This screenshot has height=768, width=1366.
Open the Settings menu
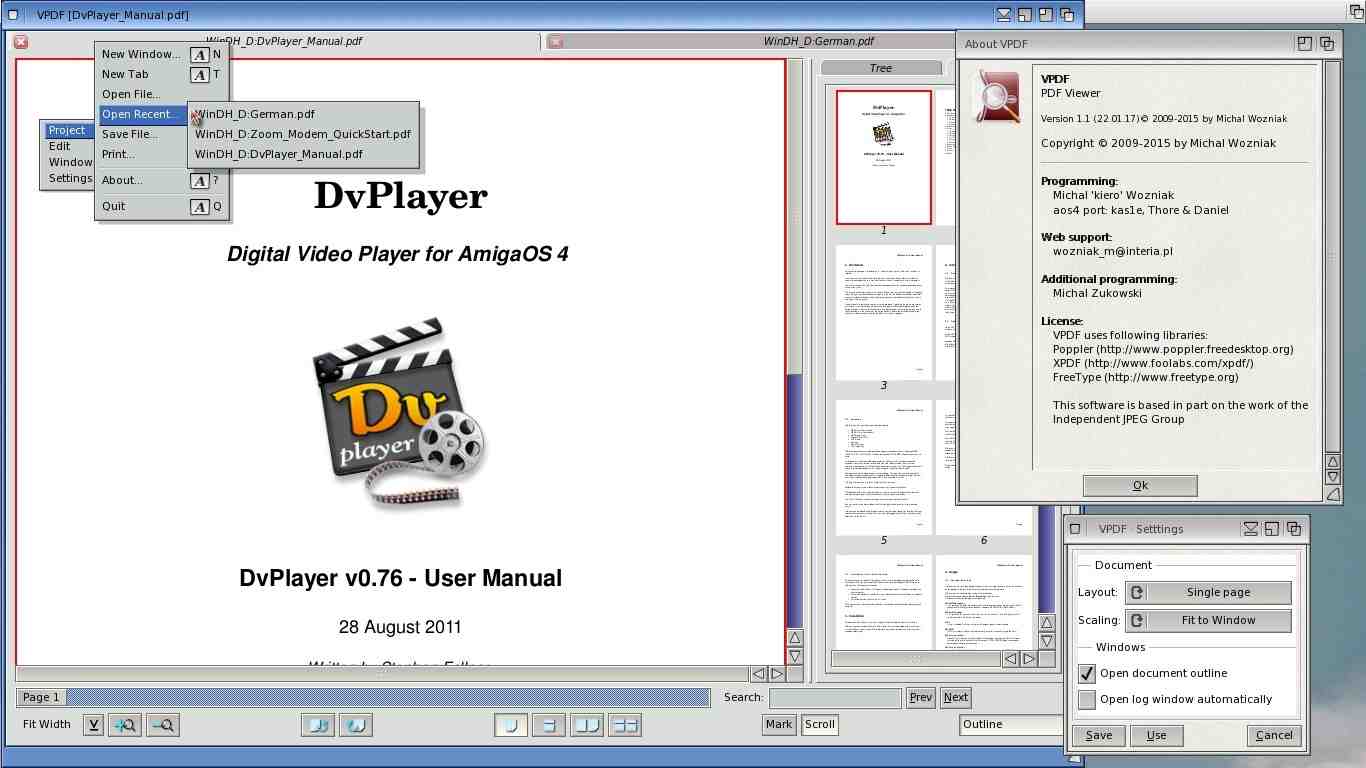[70, 178]
